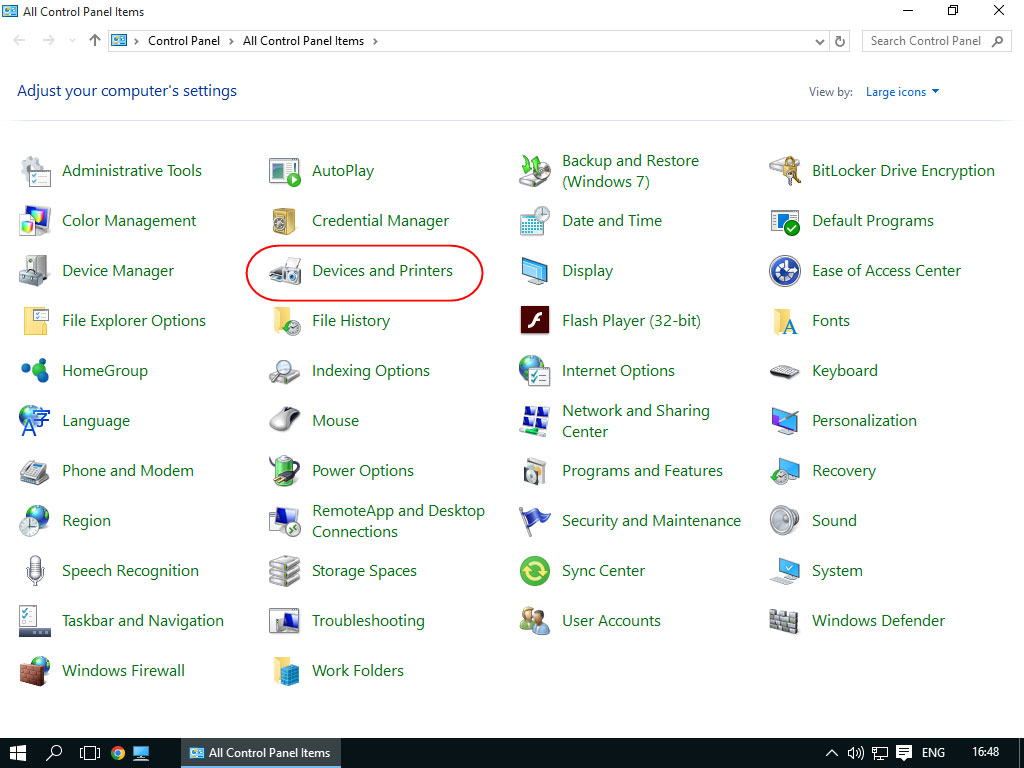
Task: Click the Control Panel breadcrumb in address bar
Action: click(x=183, y=41)
